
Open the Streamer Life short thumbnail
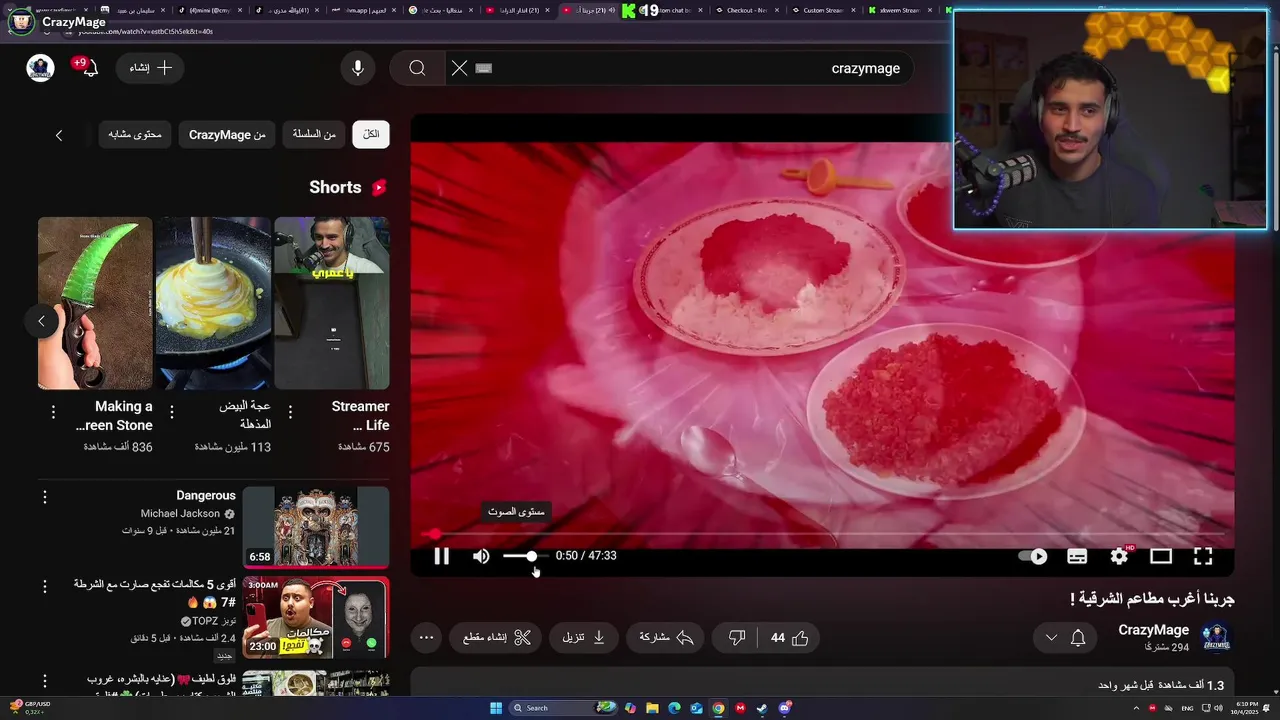pos(332,303)
